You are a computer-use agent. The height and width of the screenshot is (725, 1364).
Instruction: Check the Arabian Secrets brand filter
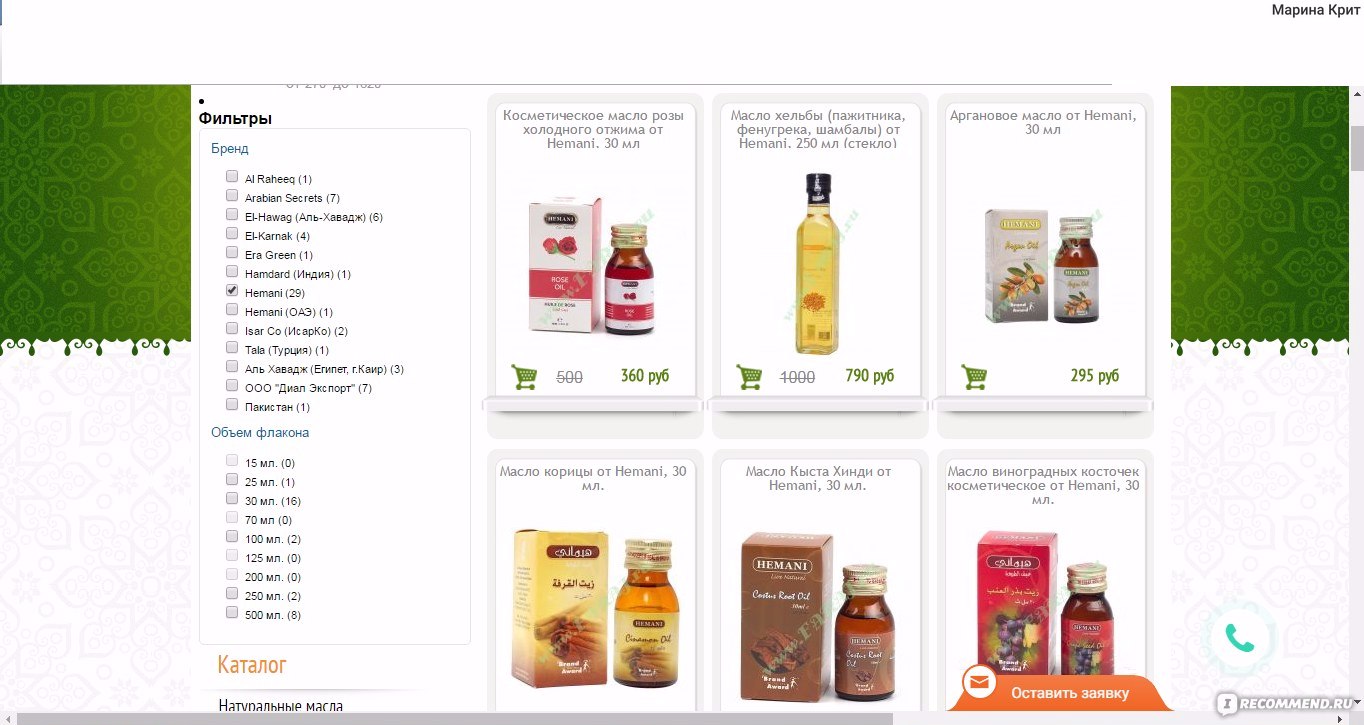pos(232,197)
